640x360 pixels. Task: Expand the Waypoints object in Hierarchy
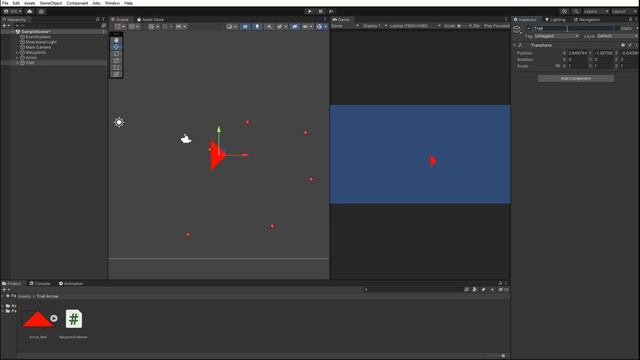point(17,53)
